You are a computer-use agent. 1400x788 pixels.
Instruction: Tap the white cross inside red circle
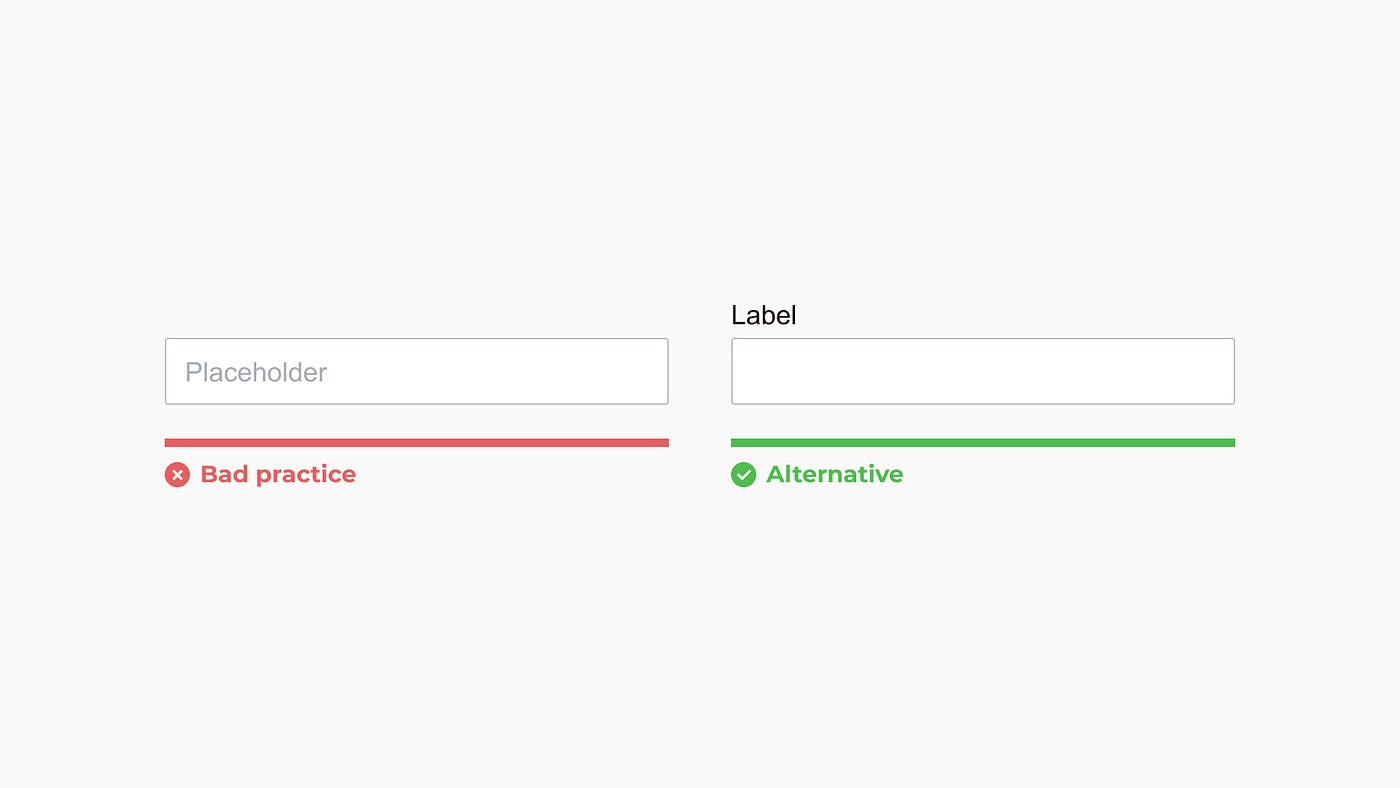177,475
